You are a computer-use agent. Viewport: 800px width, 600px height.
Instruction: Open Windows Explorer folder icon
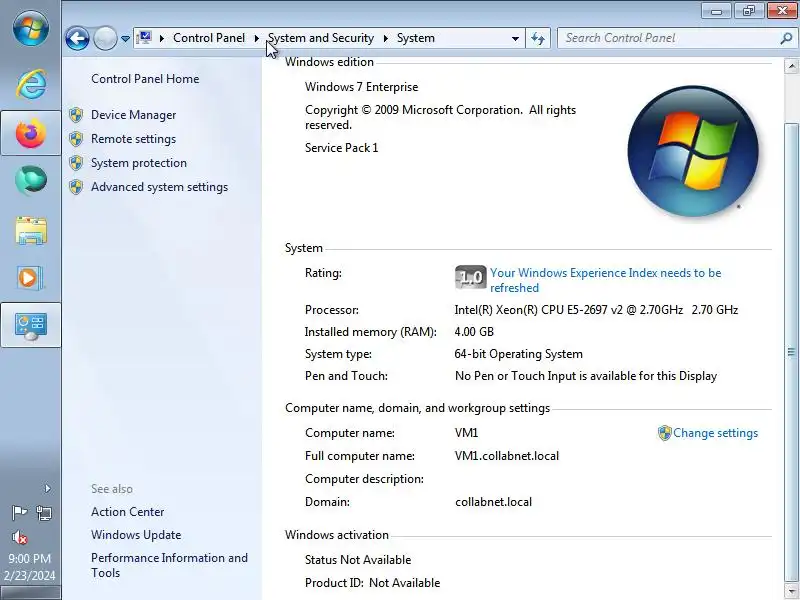[31, 231]
